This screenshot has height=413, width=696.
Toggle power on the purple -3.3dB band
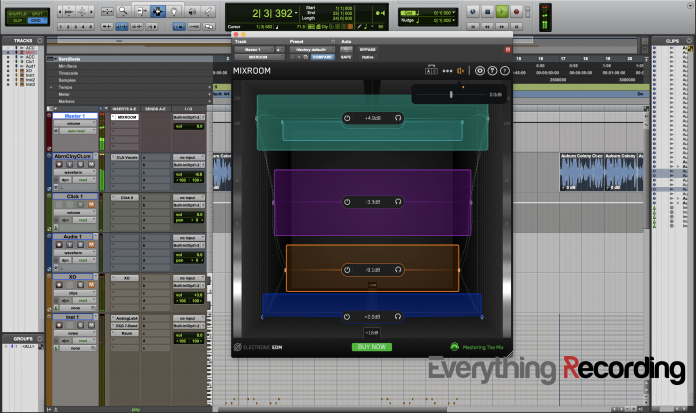click(x=347, y=202)
